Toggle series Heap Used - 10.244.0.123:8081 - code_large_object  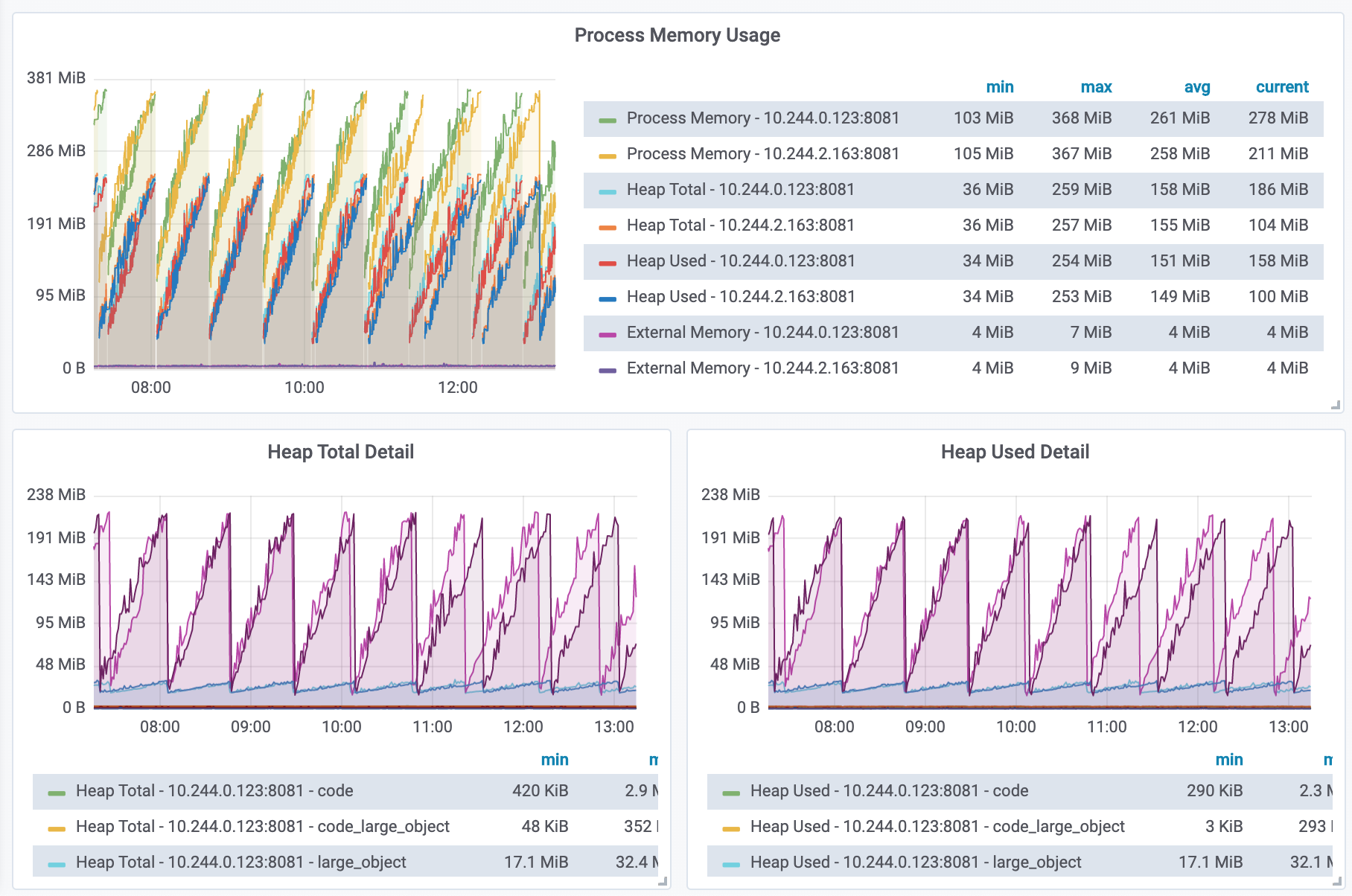click(938, 827)
